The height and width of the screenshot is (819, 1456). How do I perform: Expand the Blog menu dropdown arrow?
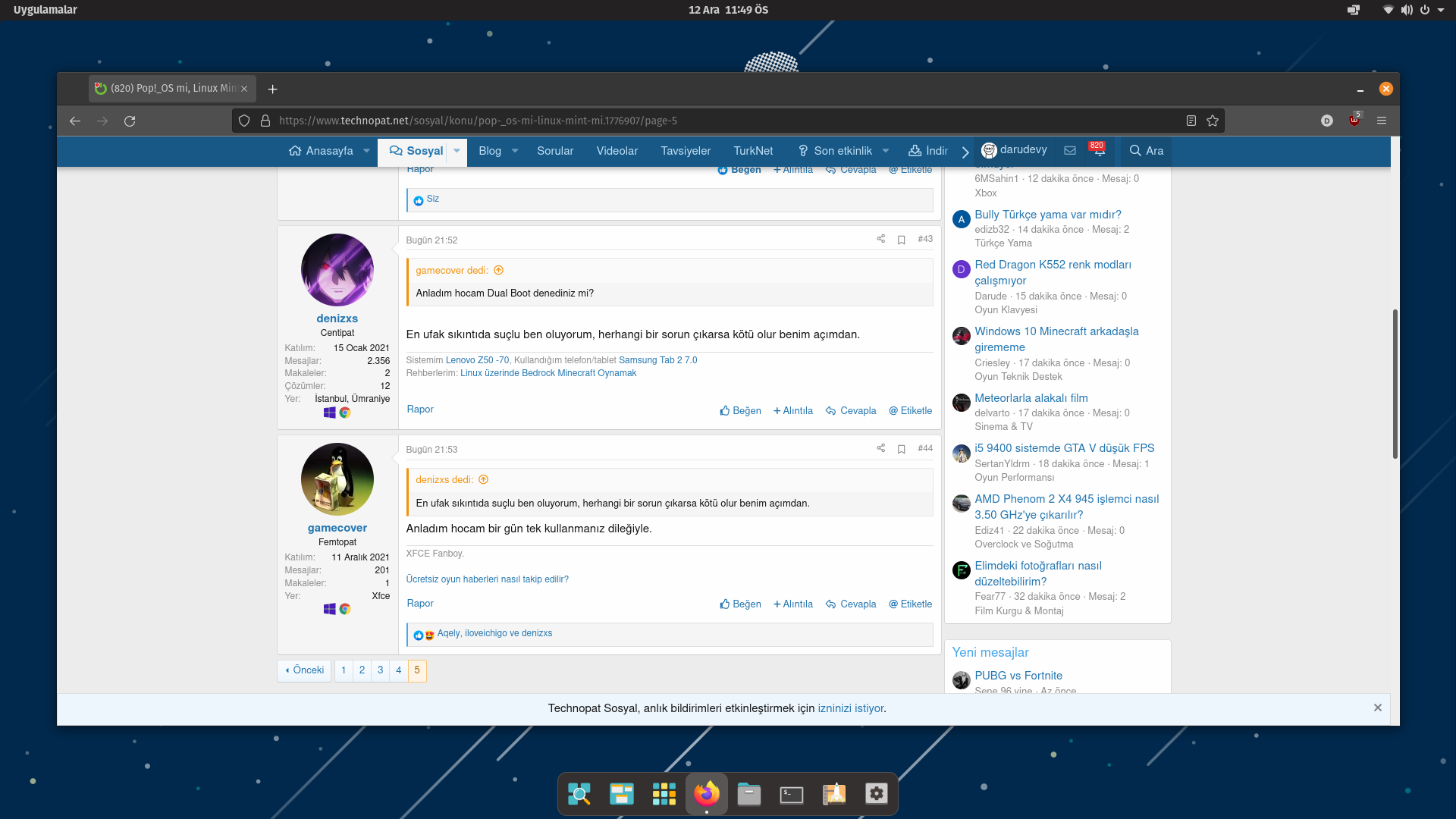tap(515, 151)
